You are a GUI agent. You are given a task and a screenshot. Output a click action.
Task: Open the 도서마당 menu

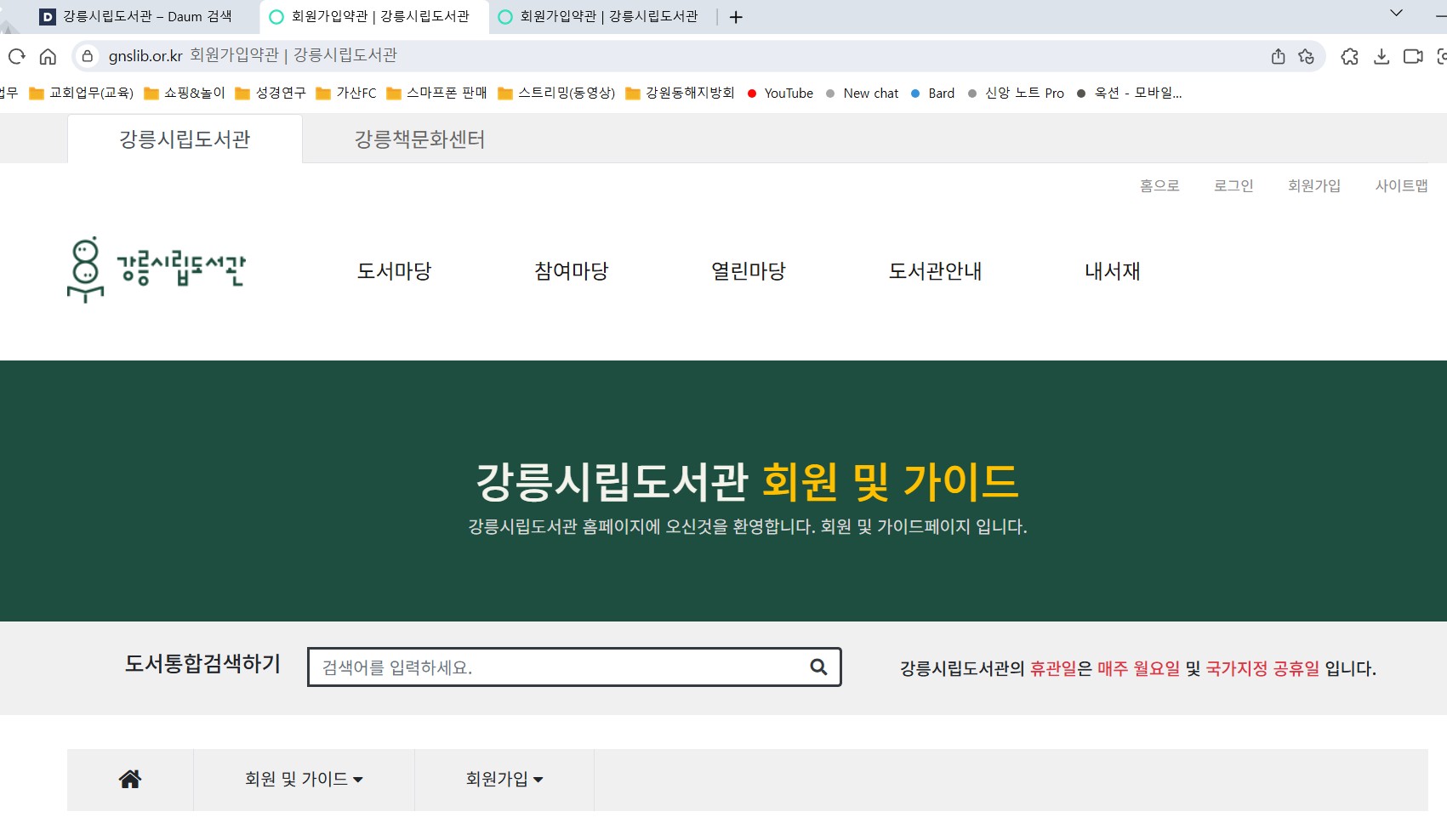pyautogui.click(x=394, y=271)
